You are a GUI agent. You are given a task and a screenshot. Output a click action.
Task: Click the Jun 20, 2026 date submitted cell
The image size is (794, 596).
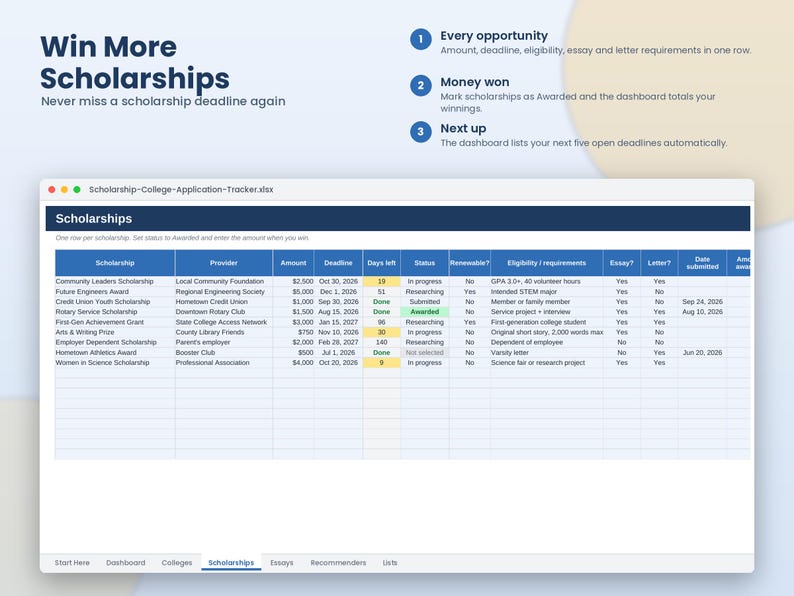click(702, 352)
